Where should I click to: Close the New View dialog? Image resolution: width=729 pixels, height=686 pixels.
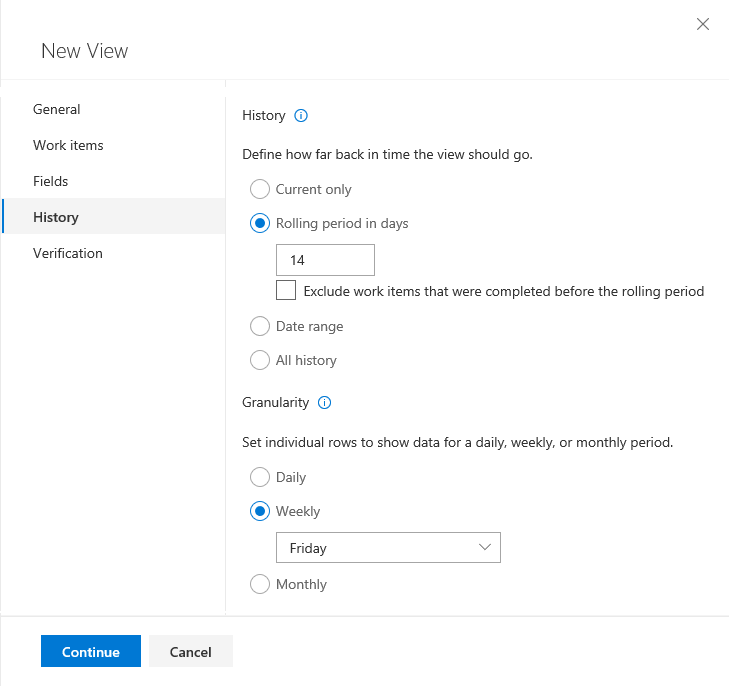coord(702,24)
